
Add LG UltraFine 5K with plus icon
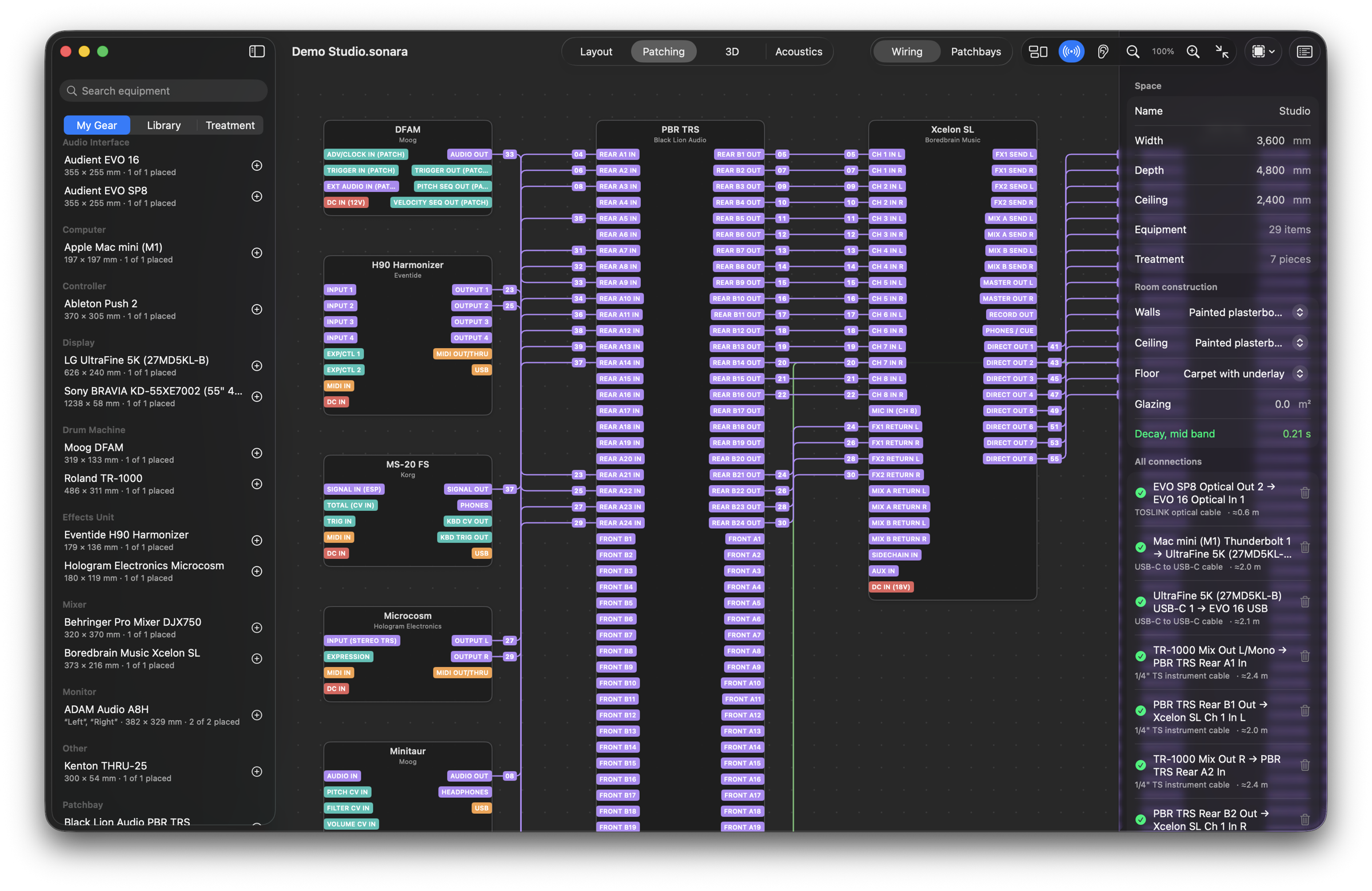(257, 366)
